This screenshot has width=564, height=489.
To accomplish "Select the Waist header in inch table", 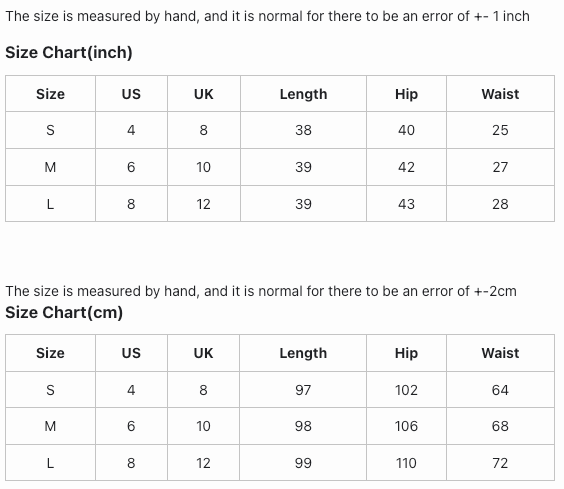I will [500, 94].
